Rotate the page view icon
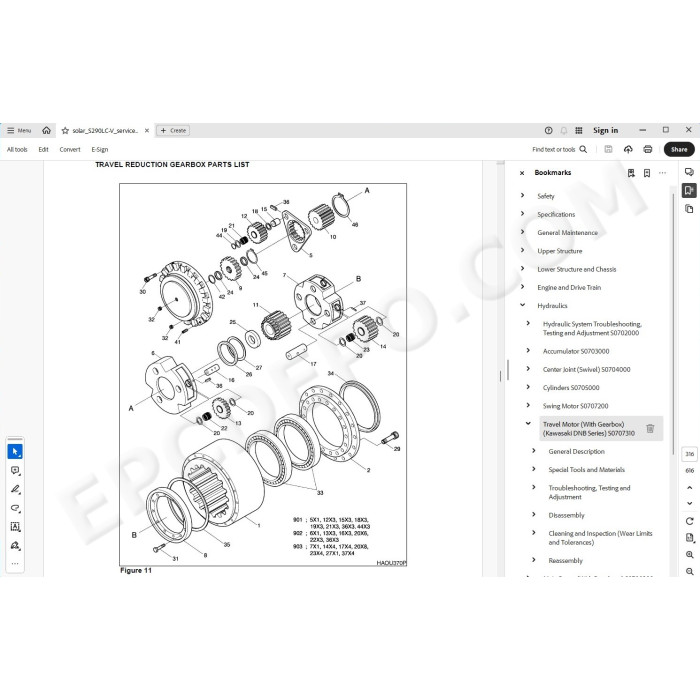Image resolution: width=700 pixels, height=700 pixels. tap(689, 521)
